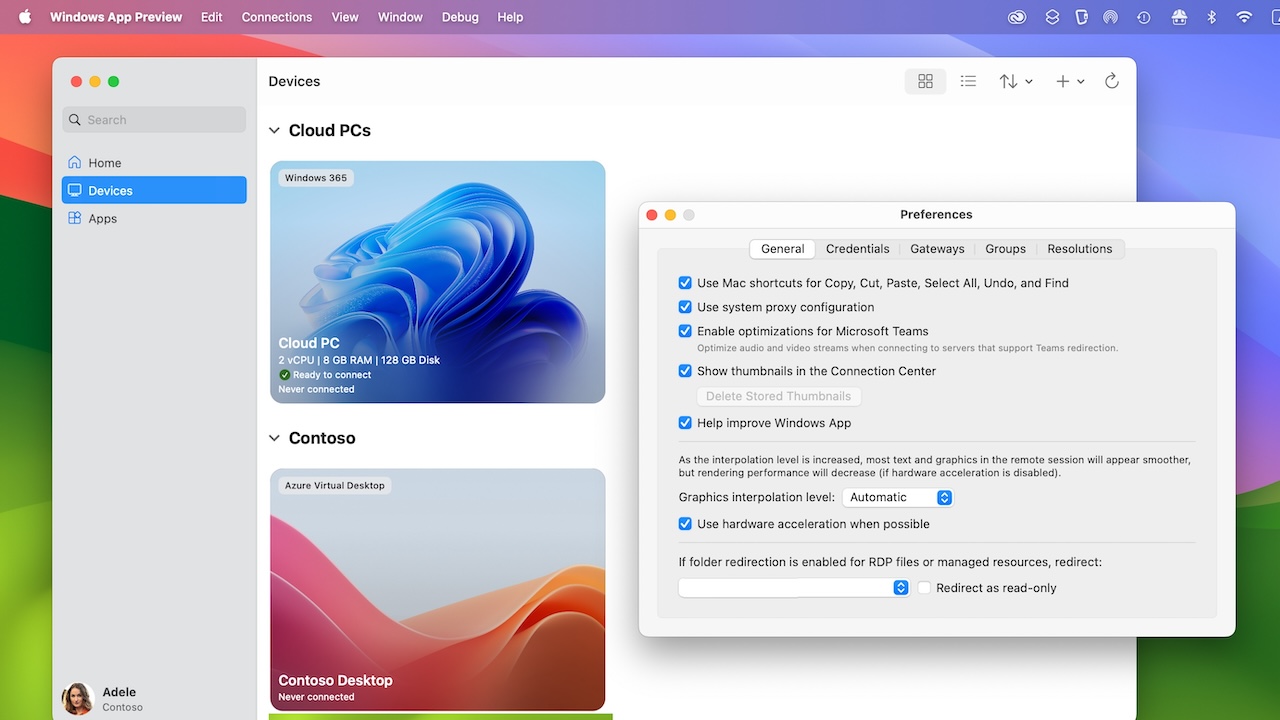Open the sort order menu
Viewport: 1280px width, 720px height.
(1015, 81)
